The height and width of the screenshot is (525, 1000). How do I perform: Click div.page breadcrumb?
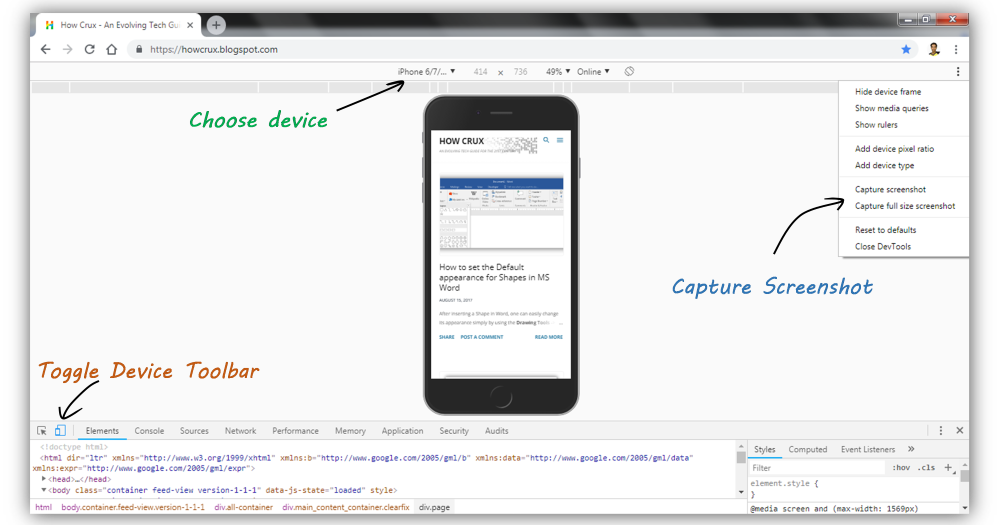[434, 507]
